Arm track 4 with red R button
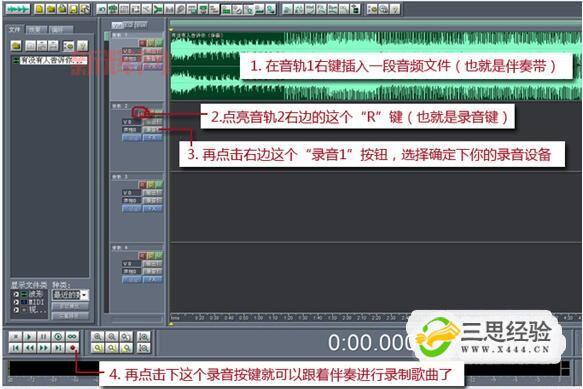 pos(142,255)
